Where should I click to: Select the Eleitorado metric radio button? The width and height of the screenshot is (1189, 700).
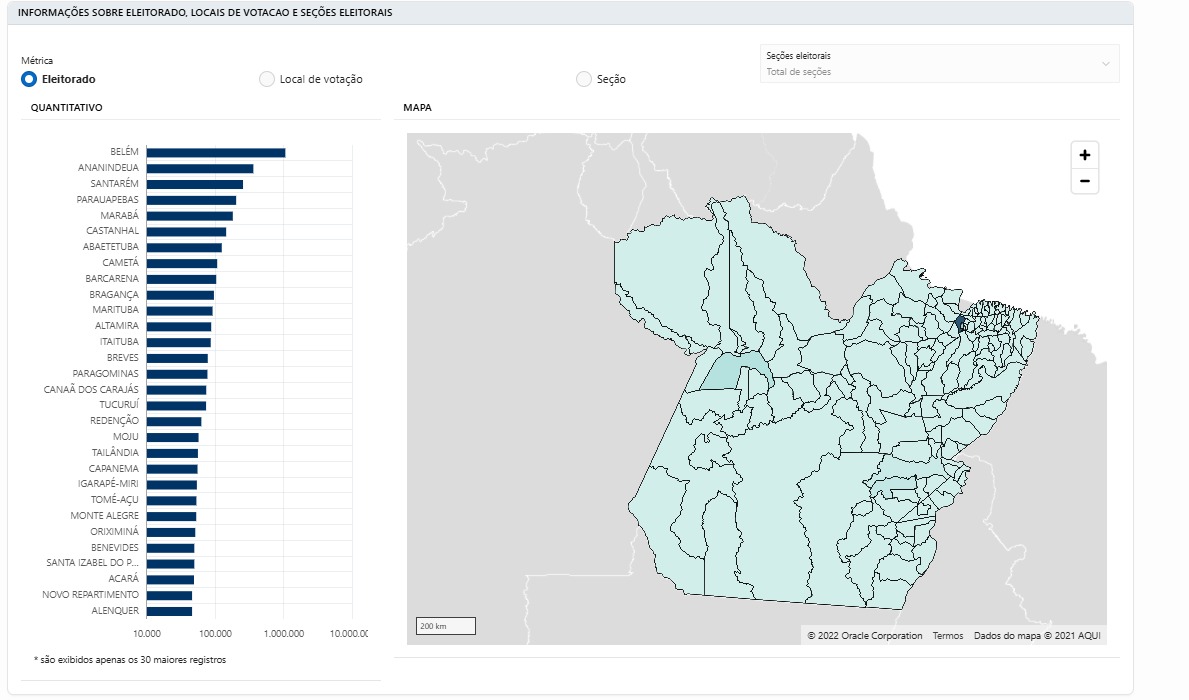[x=29, y=79]
